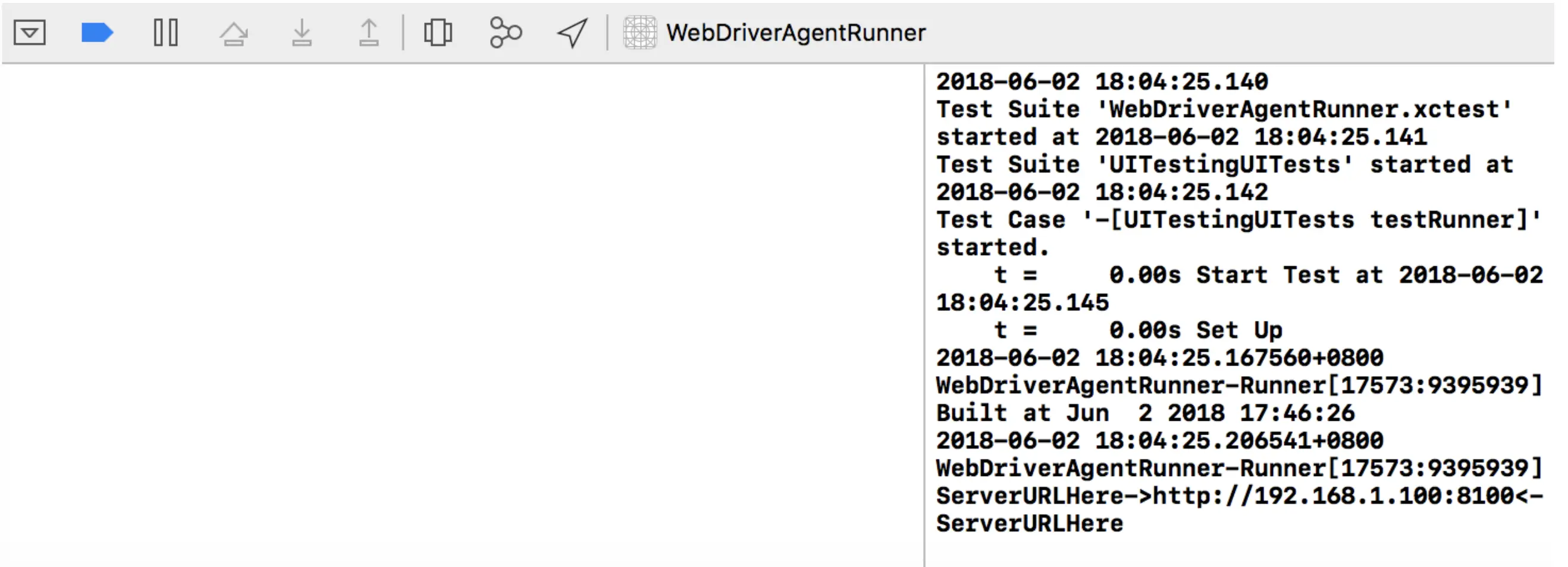Click the 'WebDriverAgentRunner.xctest' Test Suite log line
Viewport: 1568px width, 567px height.
(x=1224, y=110)
